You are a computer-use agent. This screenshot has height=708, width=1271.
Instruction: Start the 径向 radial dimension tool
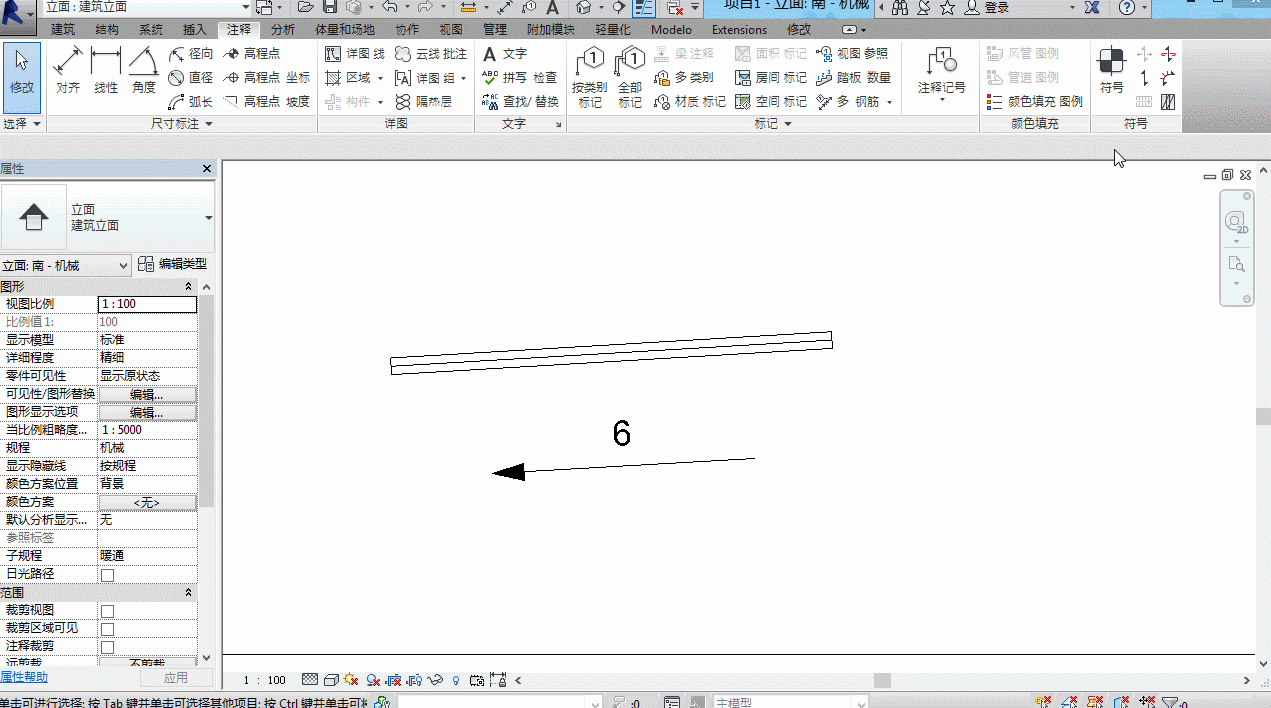(x=191, y=54)
